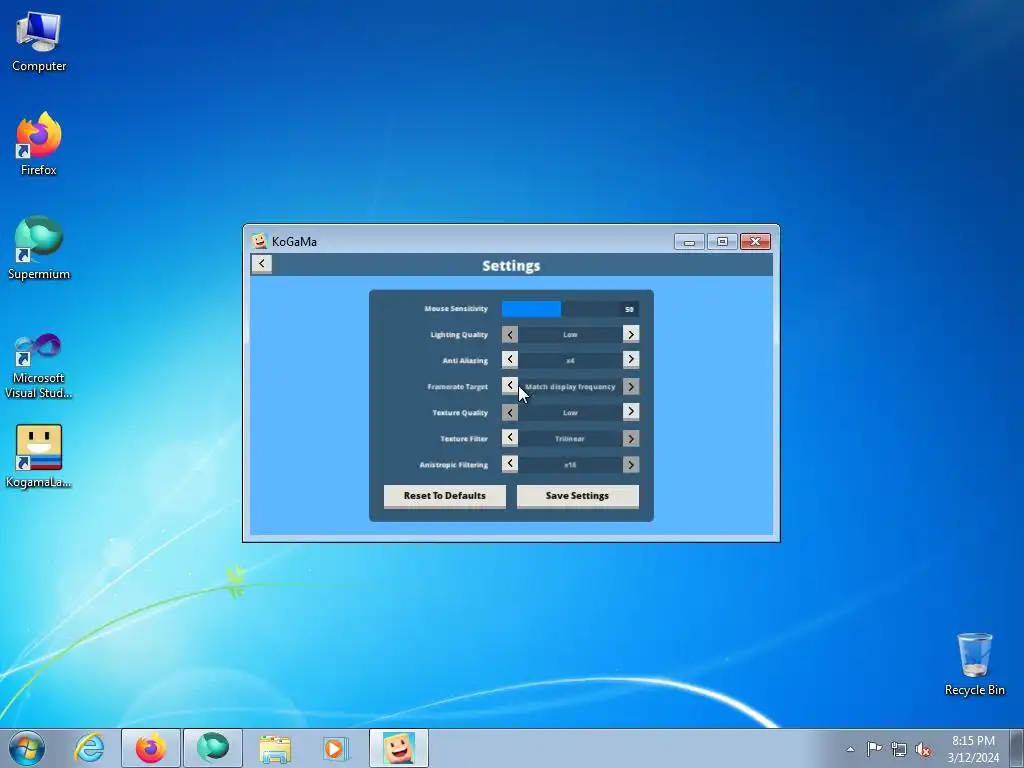Raise Anti Aliasing with right arrow
The image size is (1024, 768).
[x=631, y=360]
